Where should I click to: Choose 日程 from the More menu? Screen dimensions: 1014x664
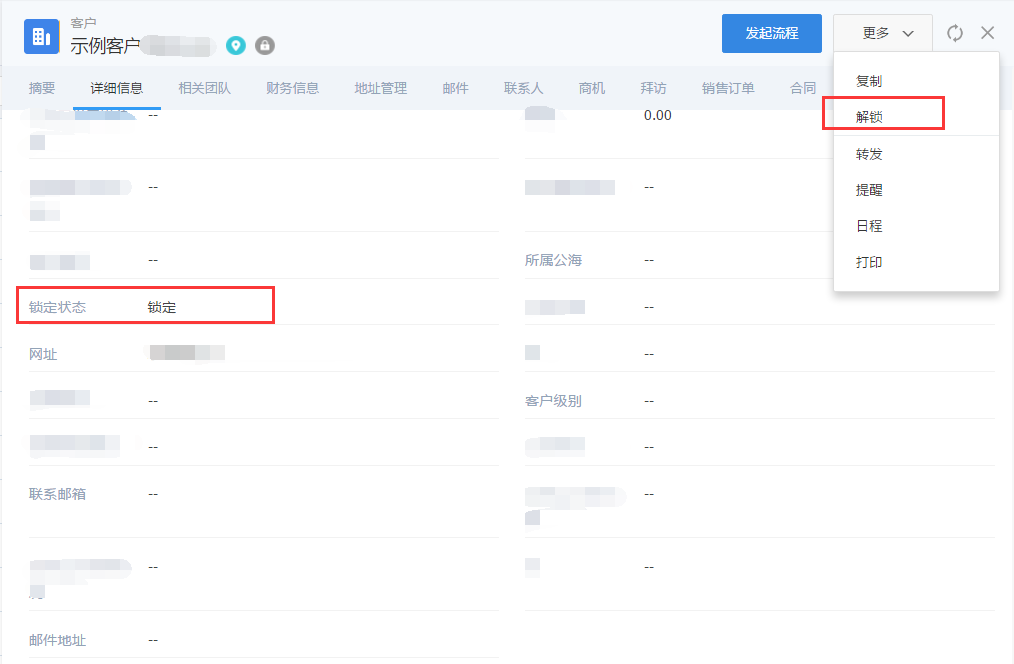coord(868,226)
